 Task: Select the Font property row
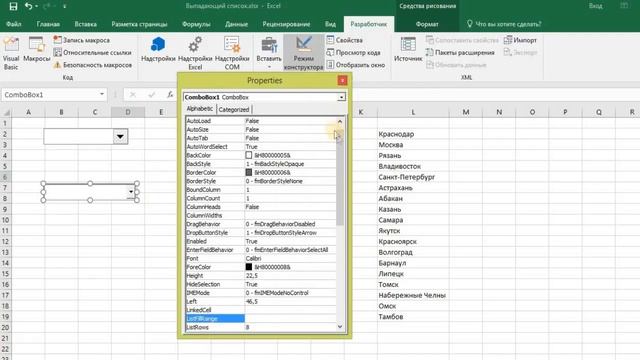coord(261,258)
